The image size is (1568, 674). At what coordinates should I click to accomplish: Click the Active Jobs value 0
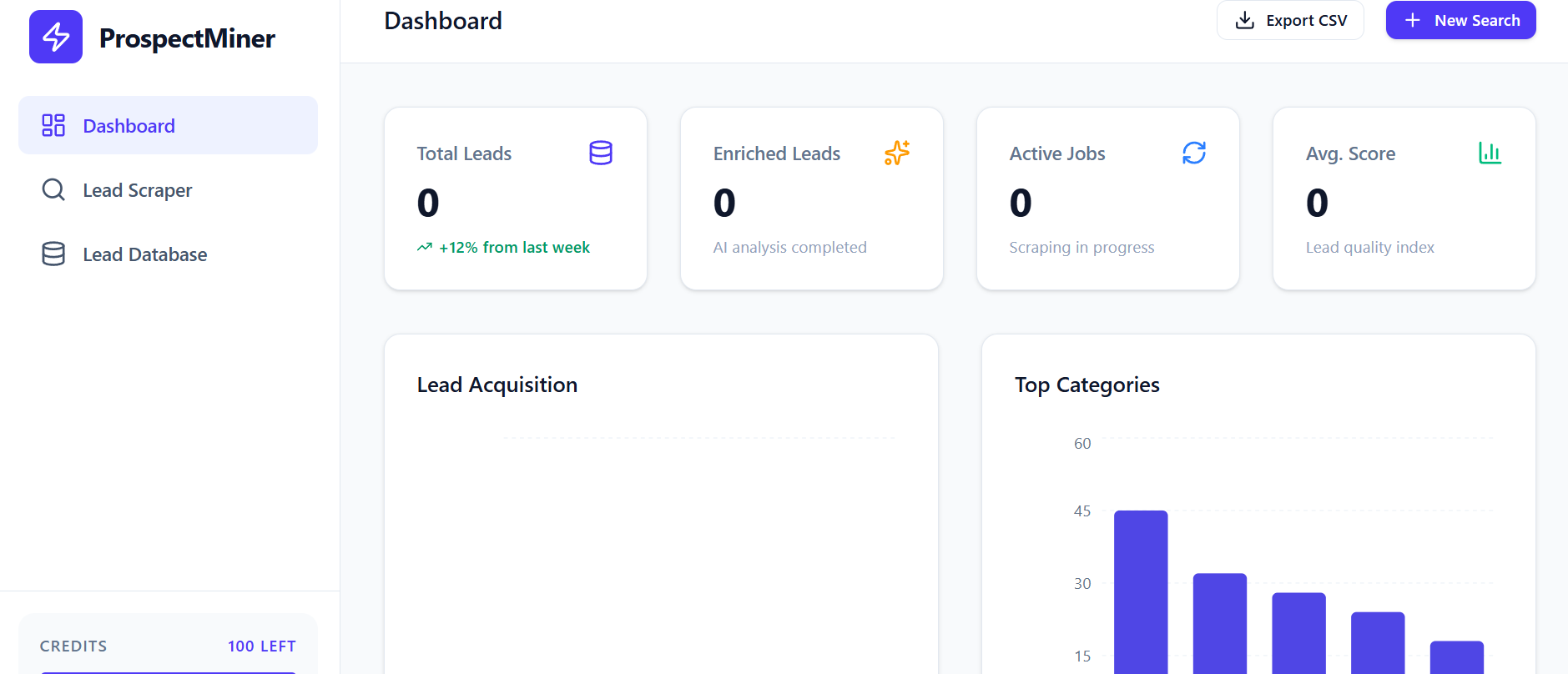[x=1021, y=203]
